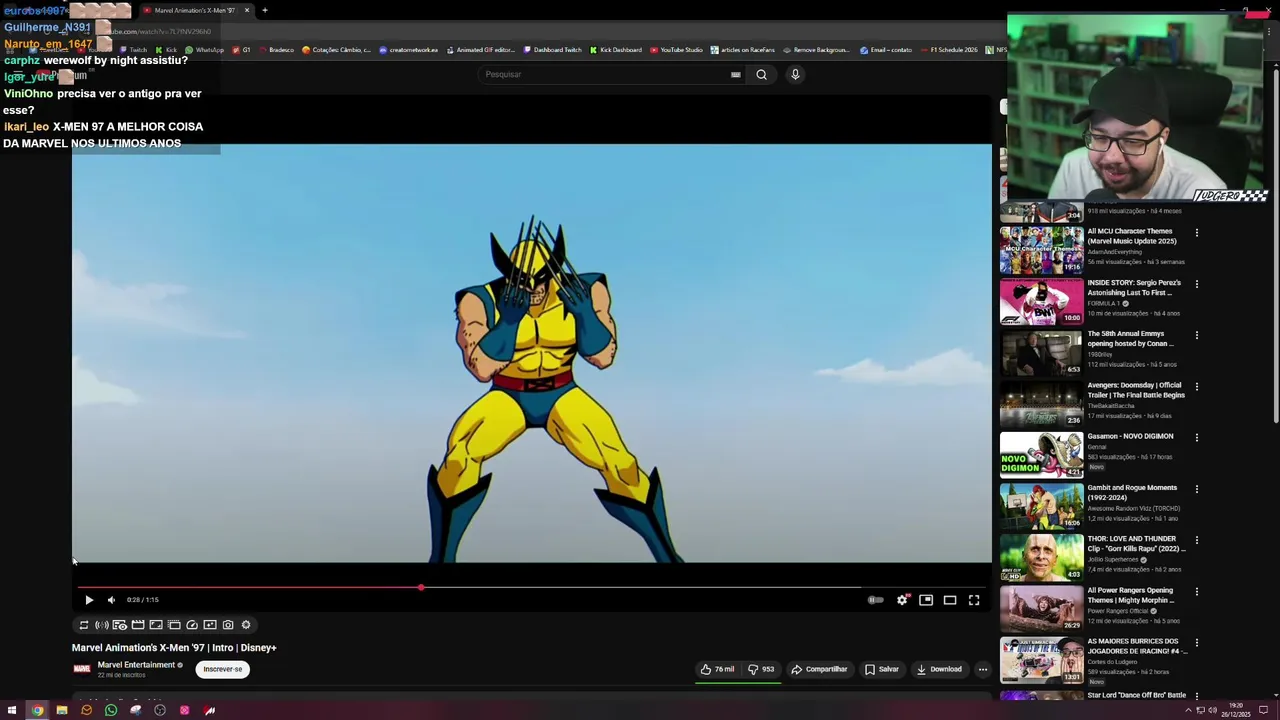Open player settings gear menu
This screenshot has width=1280, height=720.
(902, 600)
